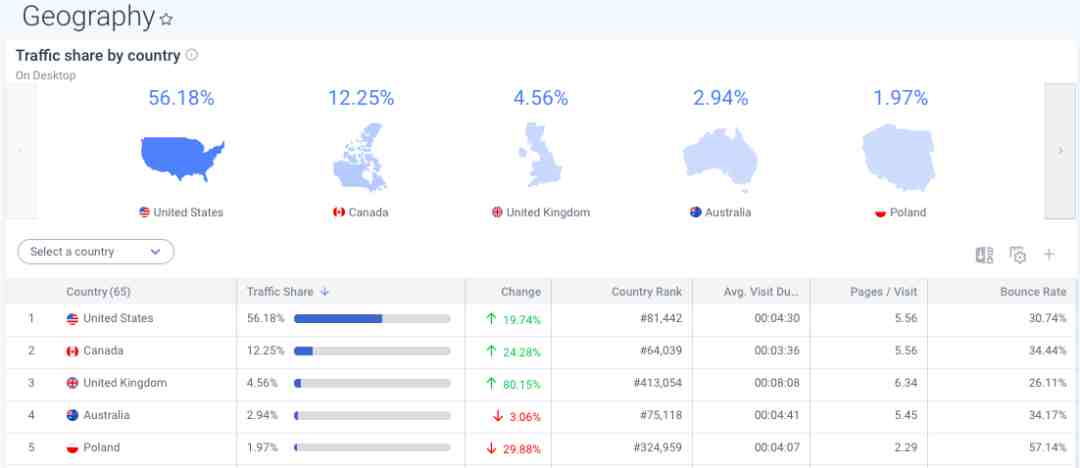Screen dimensions: 1080x468
Task: Select the Poland map illustration
Action: click(900, 158)
